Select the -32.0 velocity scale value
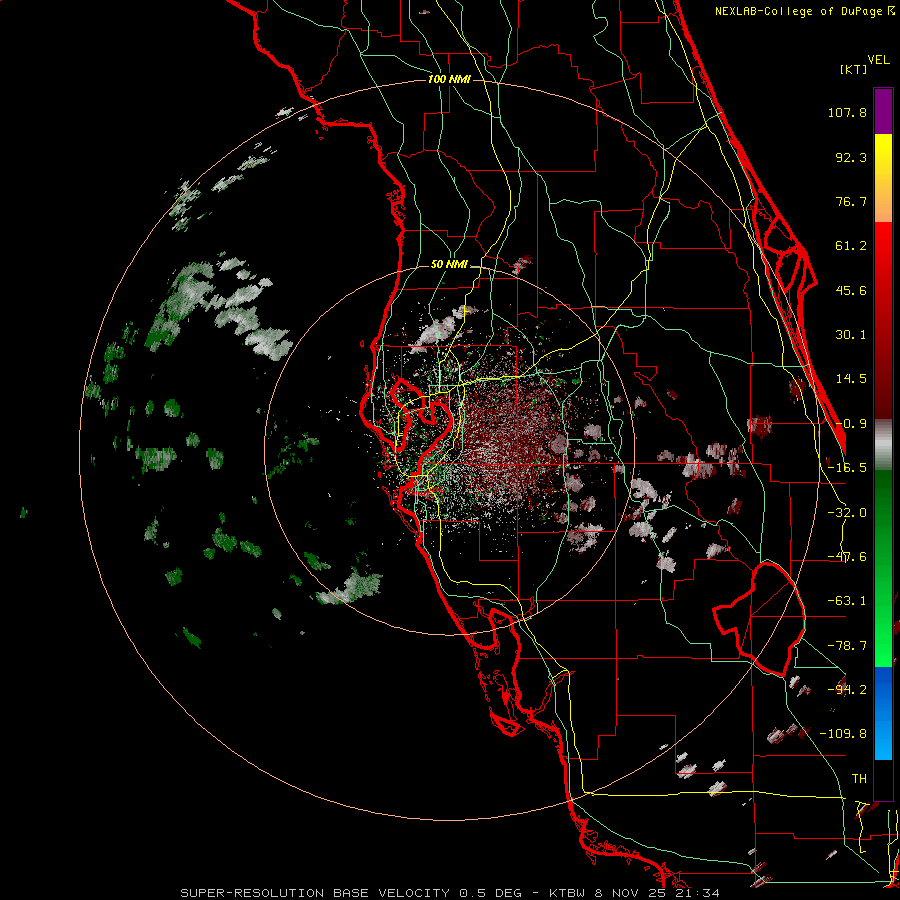The height and width of the screenshot is (900, 900). (x=847, y=513)
